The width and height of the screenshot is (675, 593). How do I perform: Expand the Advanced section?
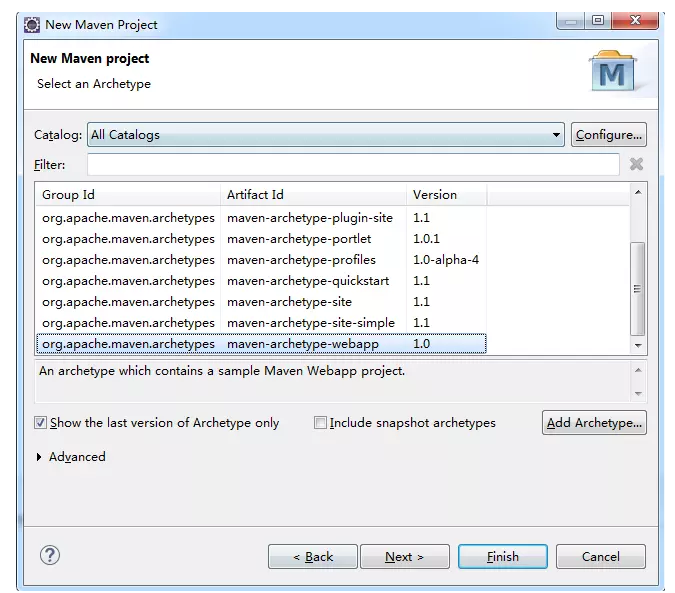pos(40,457)
